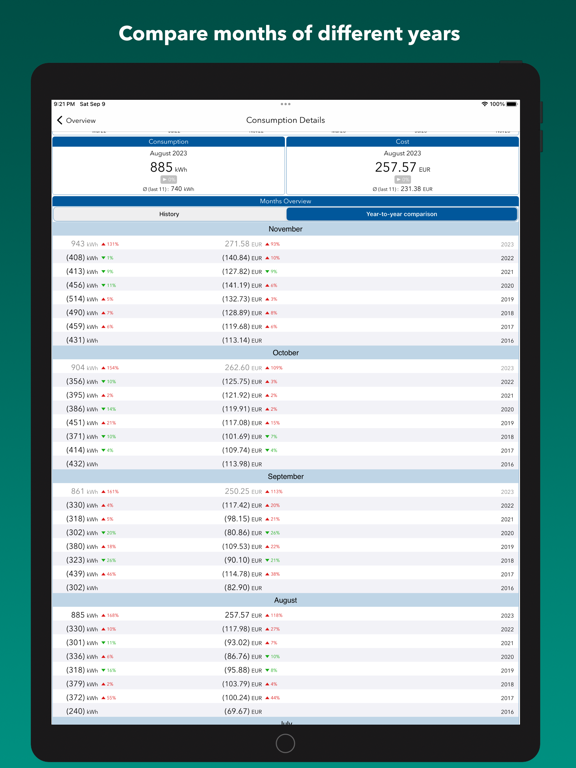Select the (113.14) EUR cost value
This screenshot has width=576, height=768.
point(242,340)
